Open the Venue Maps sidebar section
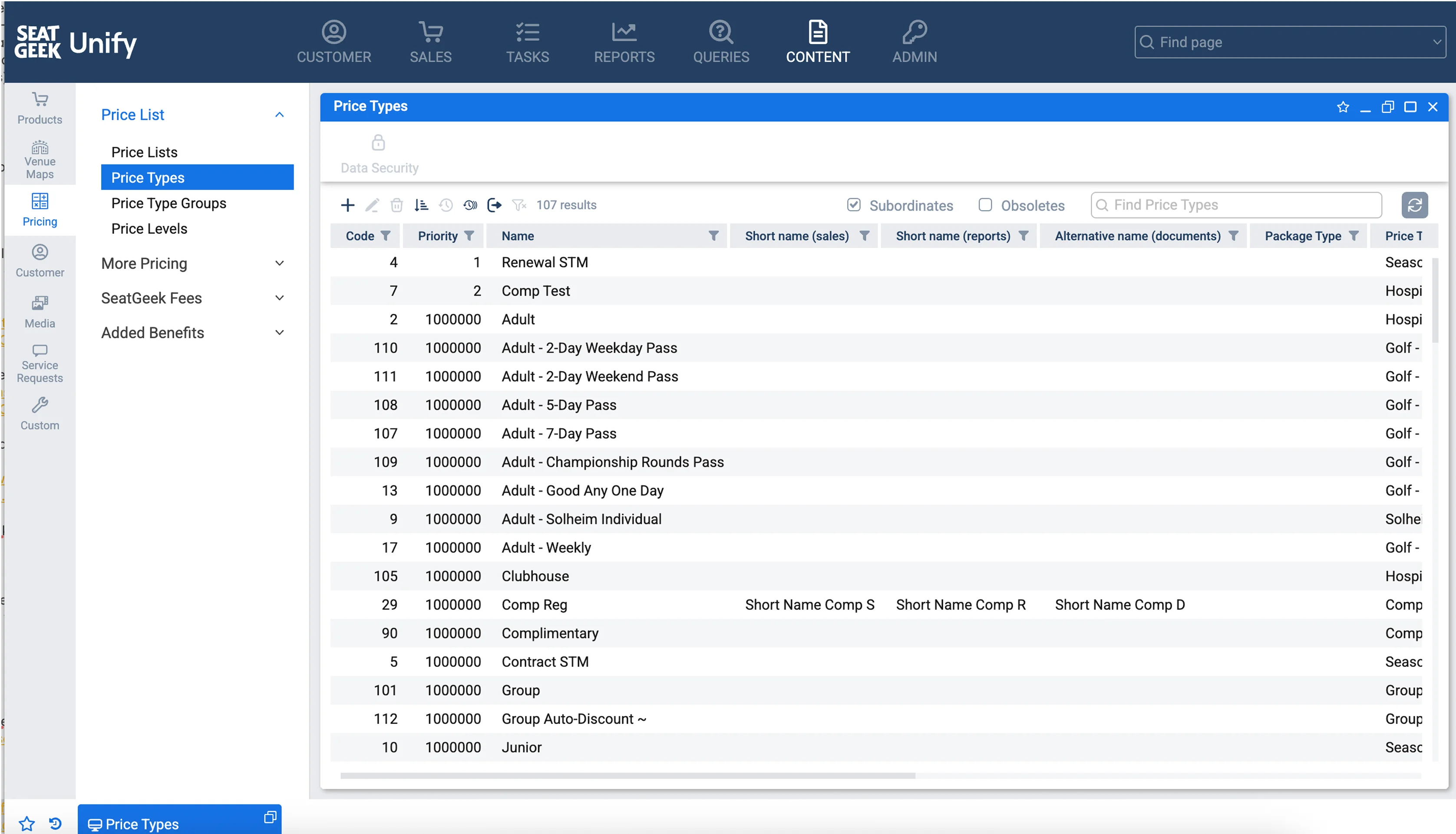This screenshot has width=1456, height=834. pos(40,160)
